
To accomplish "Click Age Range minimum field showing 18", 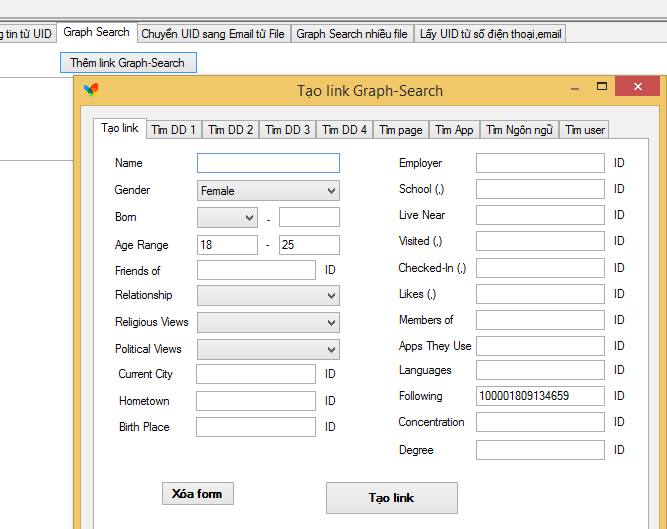I will pyautogui.click(x=227, y=245).
